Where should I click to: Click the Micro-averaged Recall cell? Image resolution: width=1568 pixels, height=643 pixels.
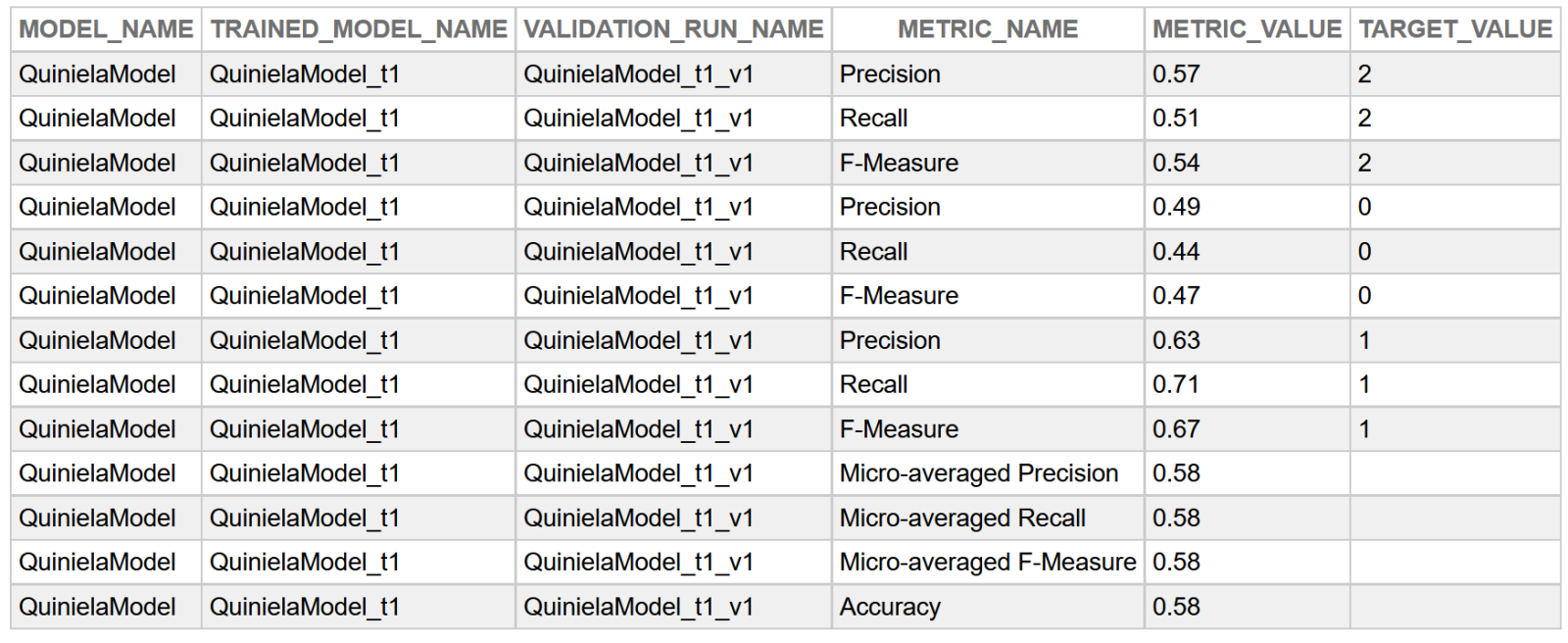[x=962, y=518]
